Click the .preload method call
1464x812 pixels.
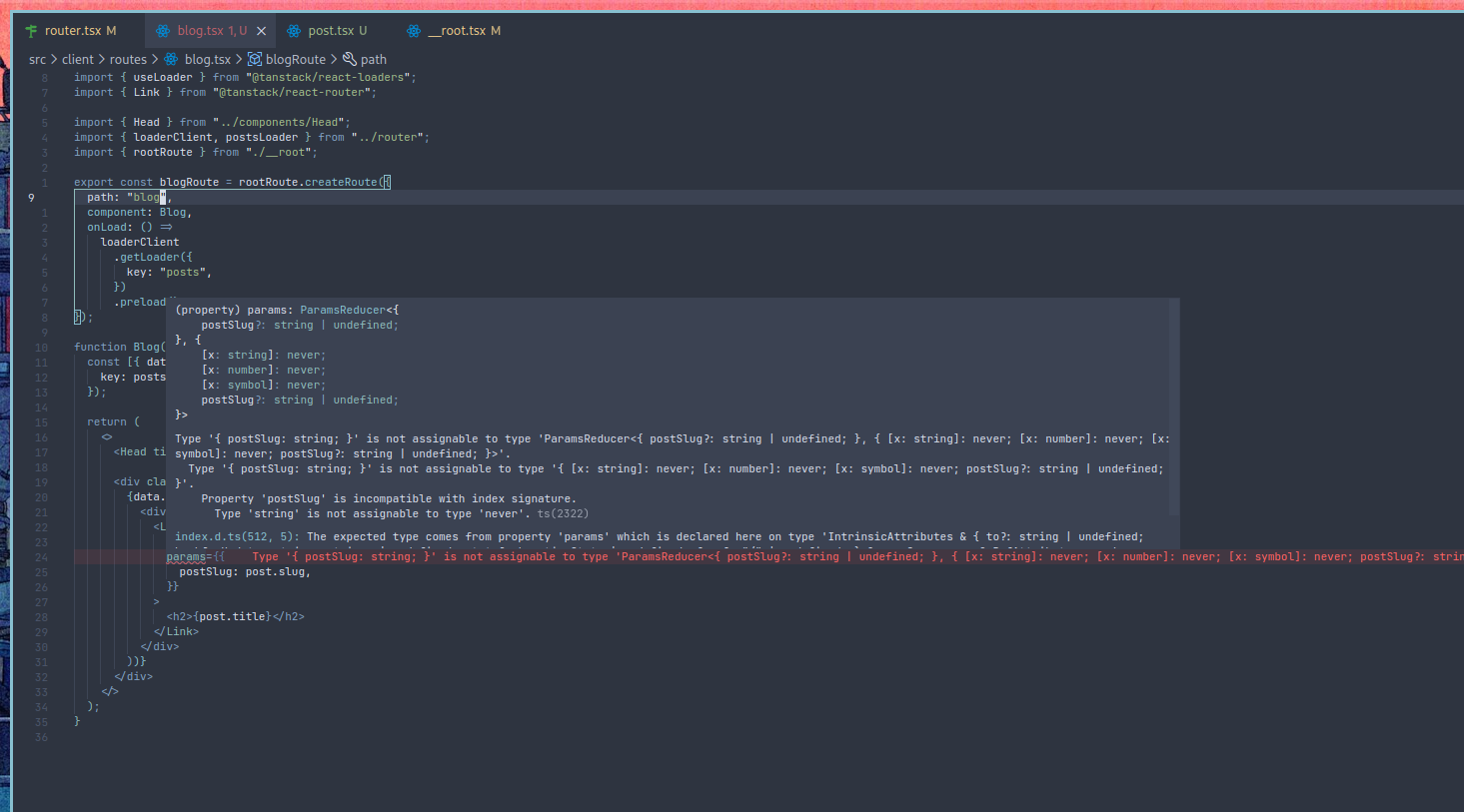pyautogui.click(x=140, y=303)
